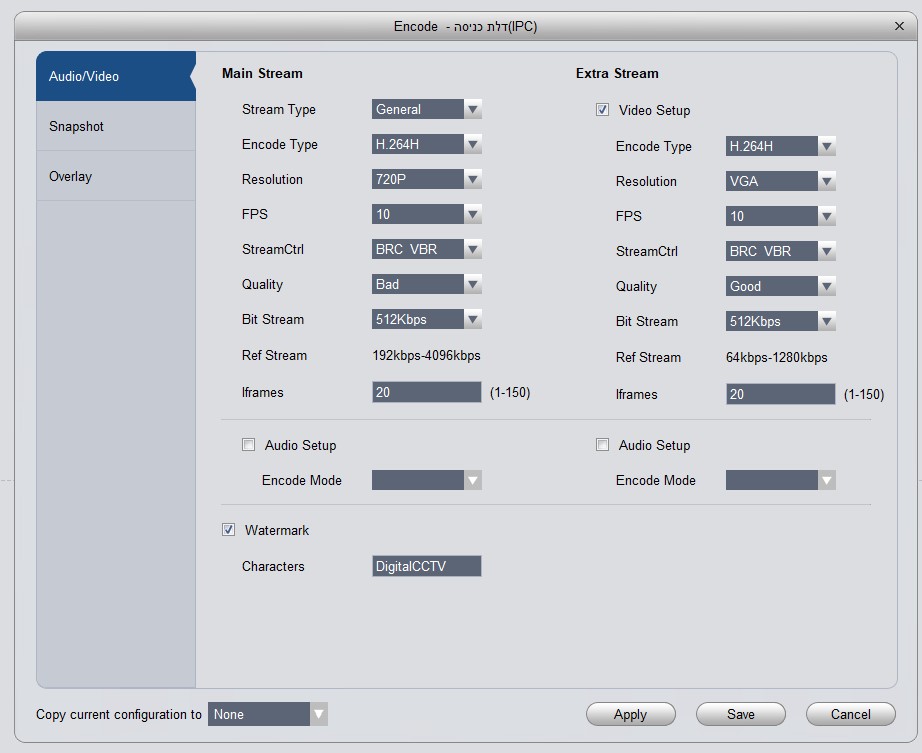Go to the Overlay tab

(x=116, y=176)
